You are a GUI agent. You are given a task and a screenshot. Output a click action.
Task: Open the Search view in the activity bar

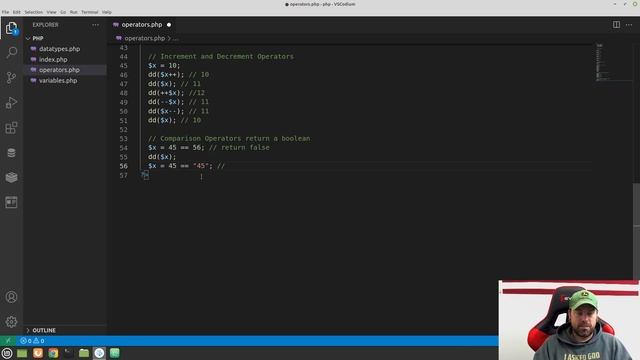point(11,52)
